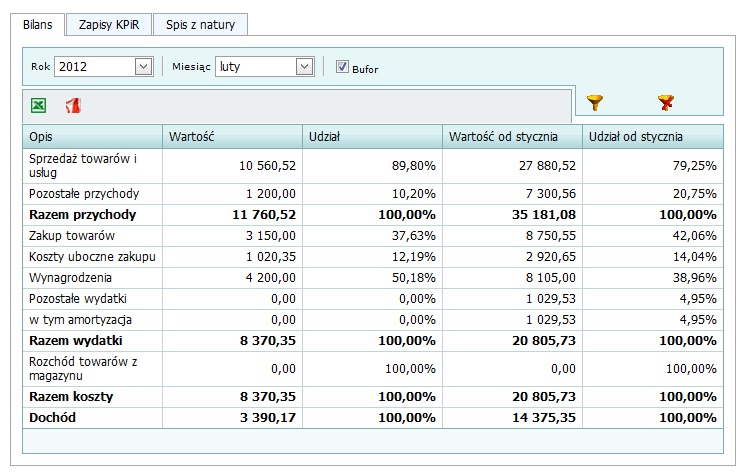Clear filter using funnel with red X
This screenshot has width=746, height=476.
click(x=666, y=102)
